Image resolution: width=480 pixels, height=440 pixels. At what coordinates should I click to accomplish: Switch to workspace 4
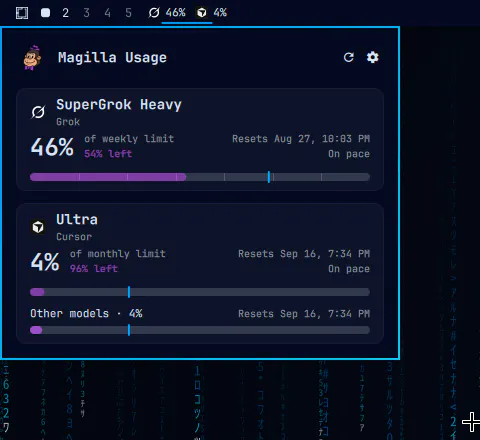tap(107, 13)
